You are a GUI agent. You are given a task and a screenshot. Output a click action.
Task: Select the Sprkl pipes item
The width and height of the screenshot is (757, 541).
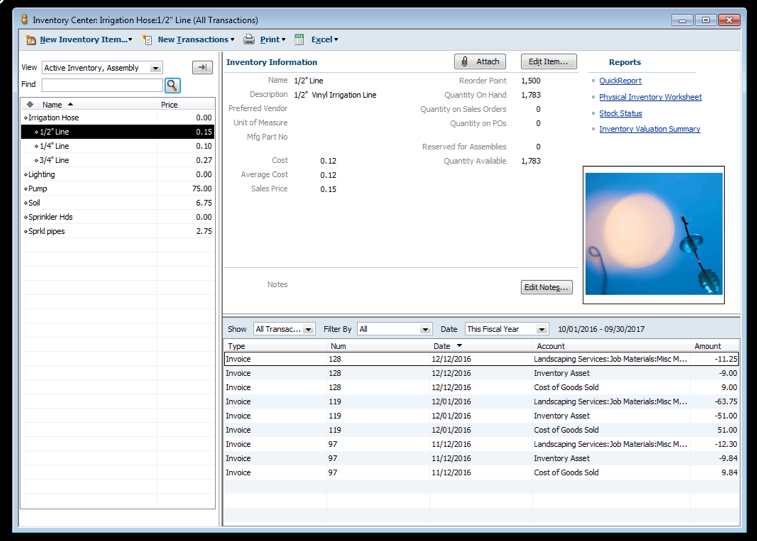tap(118, 231)
